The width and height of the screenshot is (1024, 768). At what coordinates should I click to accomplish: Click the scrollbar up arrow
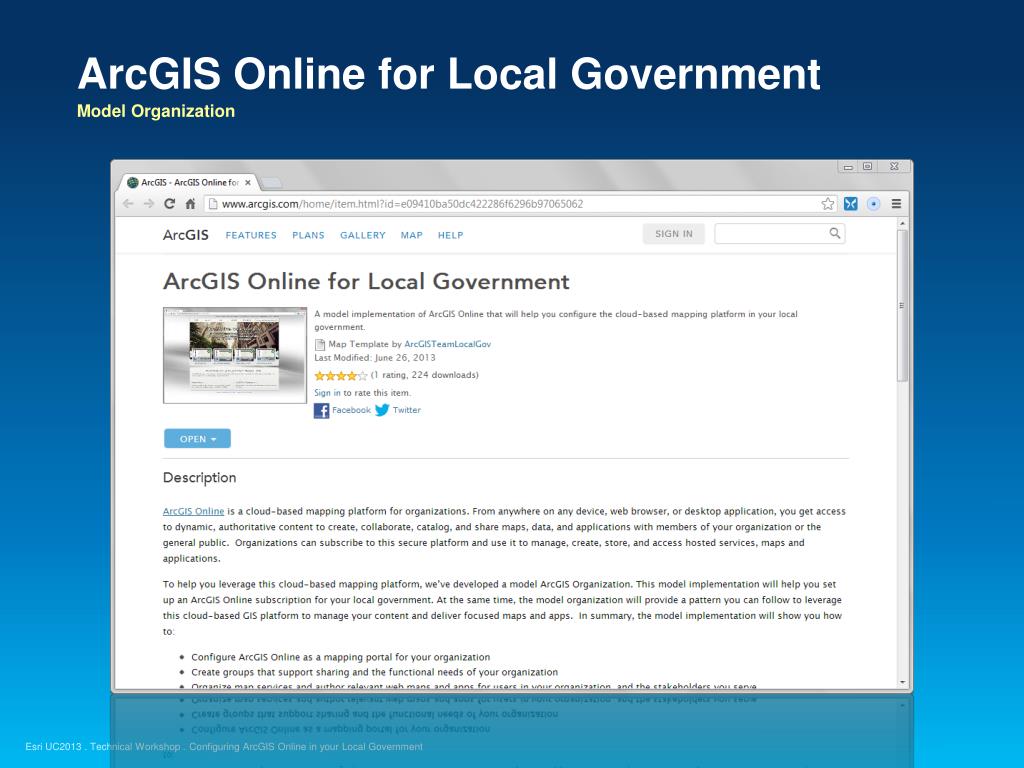(903, 223)
